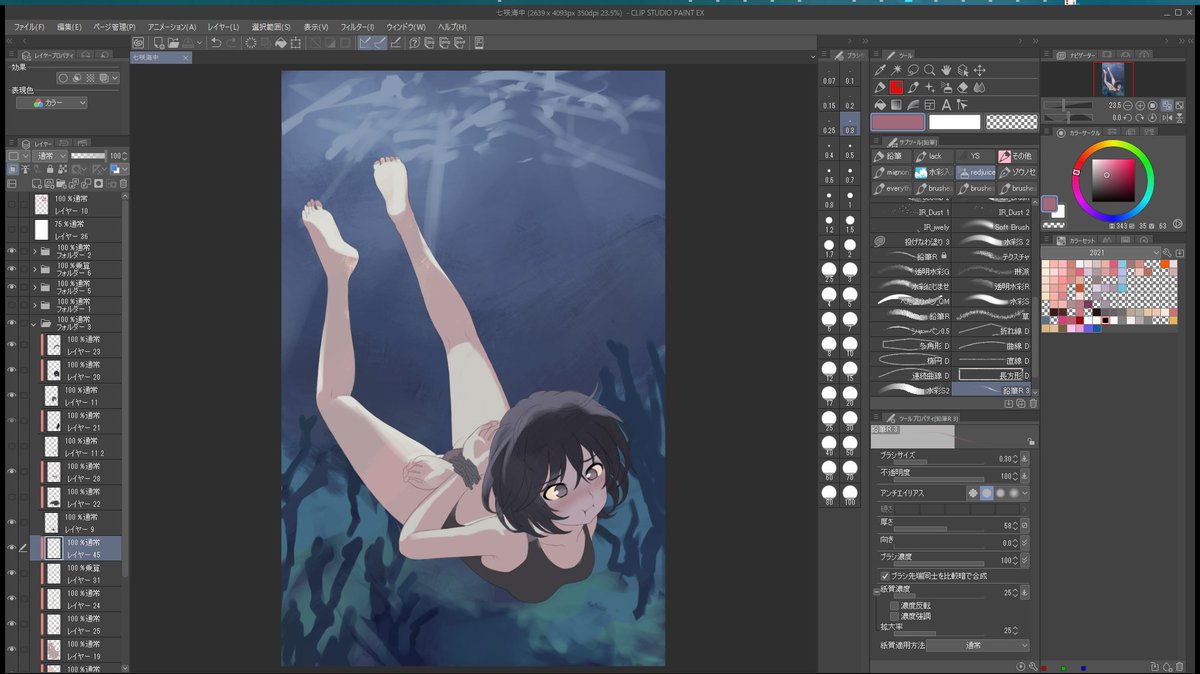1200x674 pixels.
Task: Select the Blend droplets tool
Action: (x=980, y=87)
